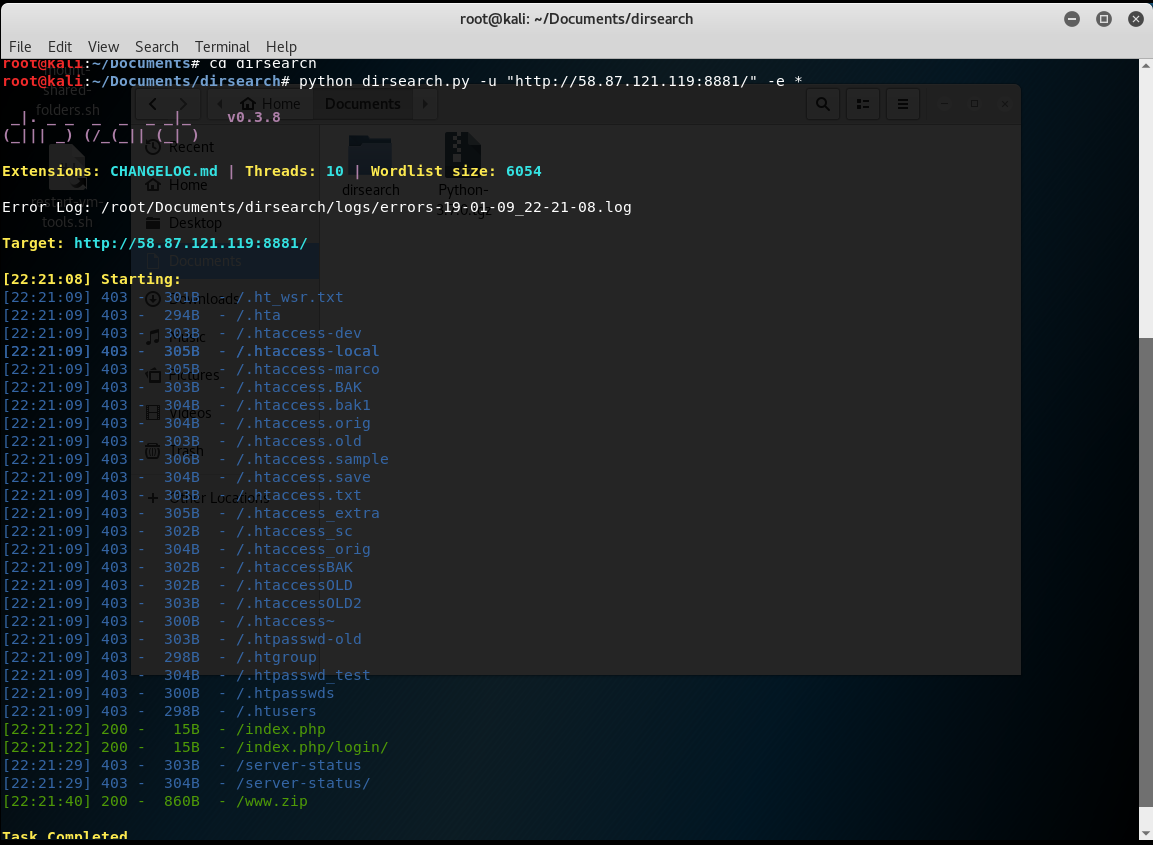The height and width of the screenshot is (845, 1153).
Task: Click target URL http://58.87.121.119:8881/
Action: 190,243
